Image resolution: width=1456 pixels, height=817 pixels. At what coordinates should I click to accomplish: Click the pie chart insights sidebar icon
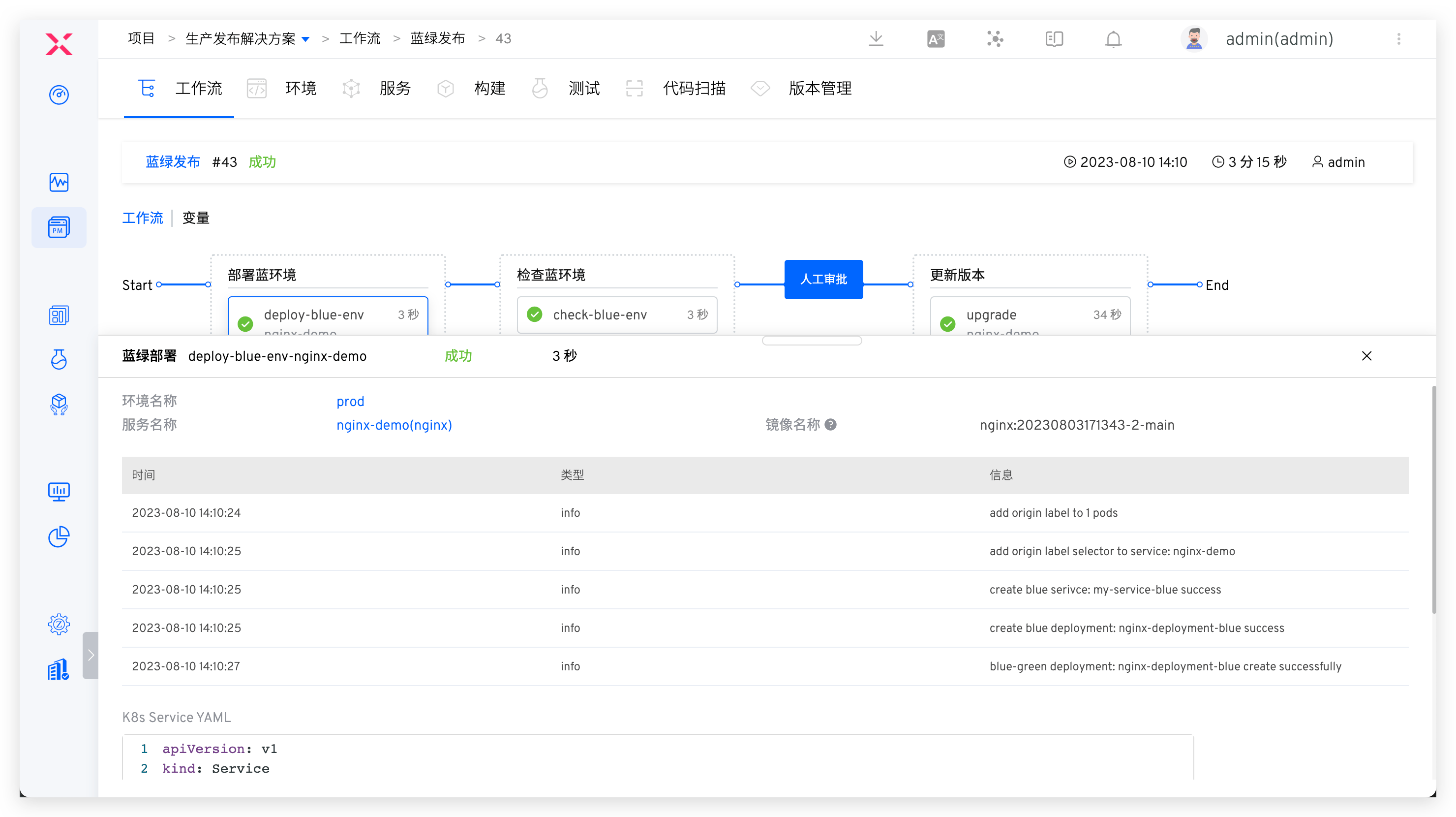click(59, 536)
